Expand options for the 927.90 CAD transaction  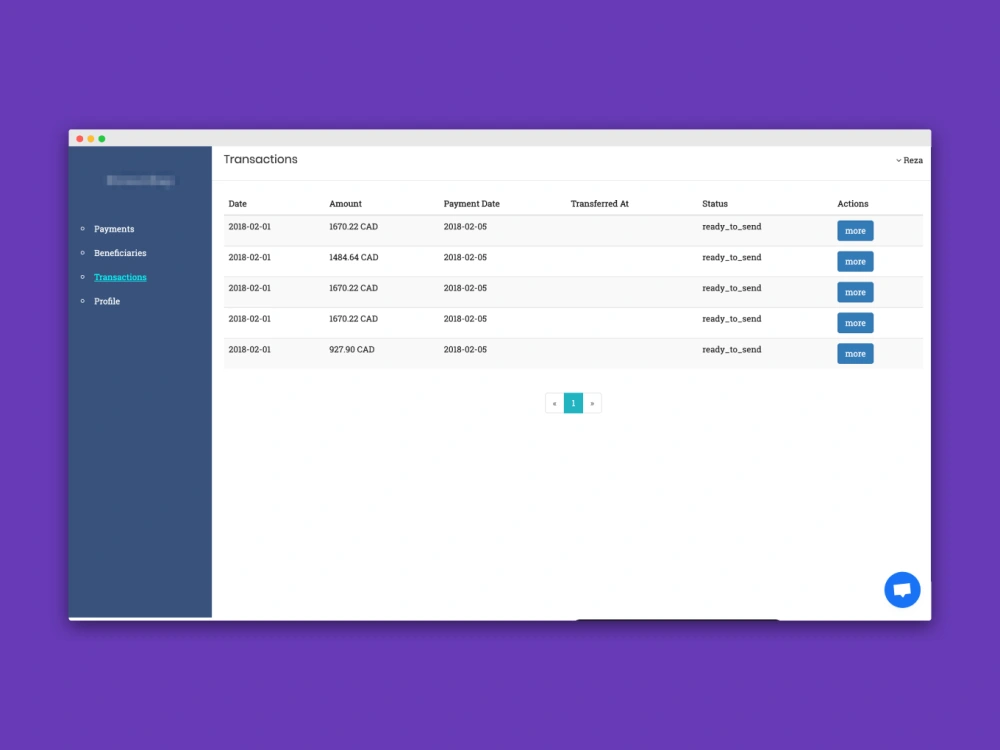coord(855,353)
